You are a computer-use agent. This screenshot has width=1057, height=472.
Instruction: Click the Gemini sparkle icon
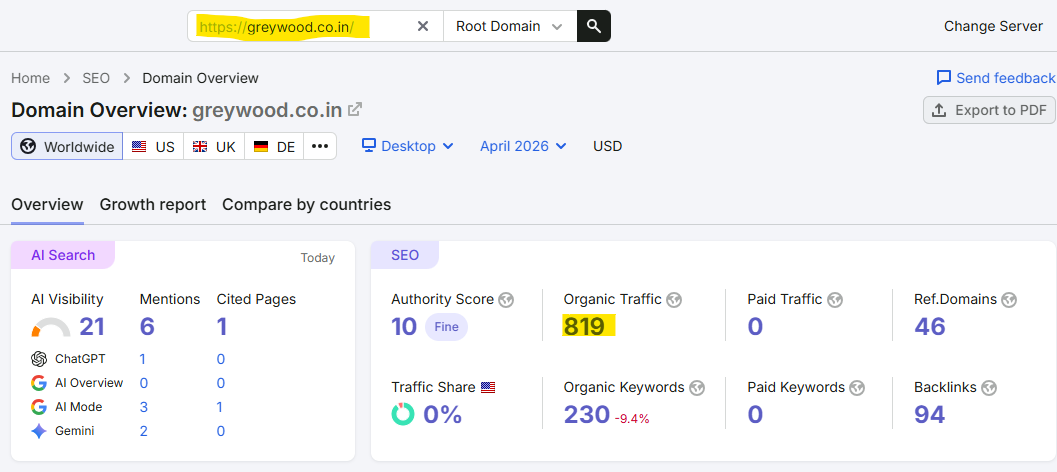[x=39, y=431]
